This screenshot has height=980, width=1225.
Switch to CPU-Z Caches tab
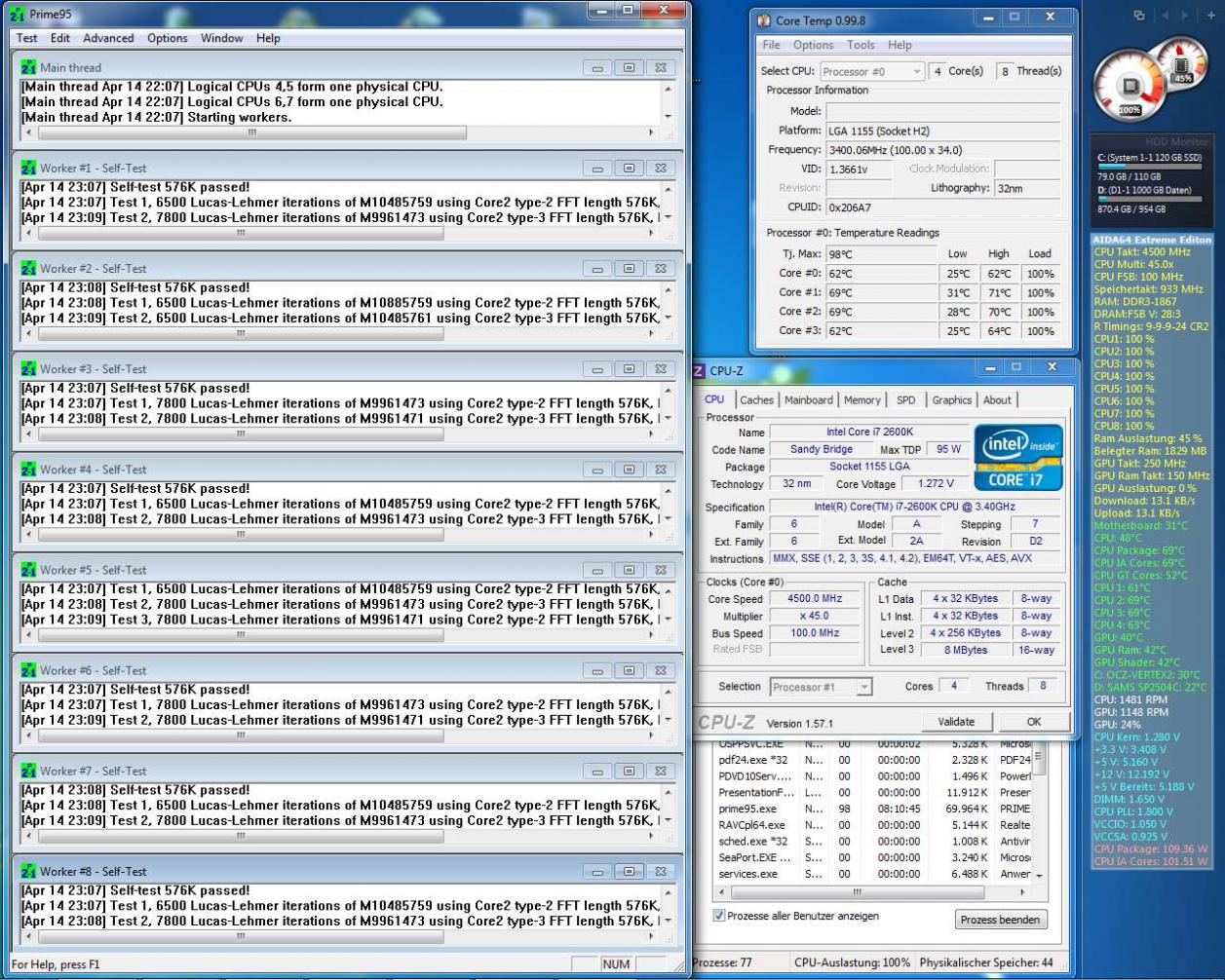[x=756, y=400]
